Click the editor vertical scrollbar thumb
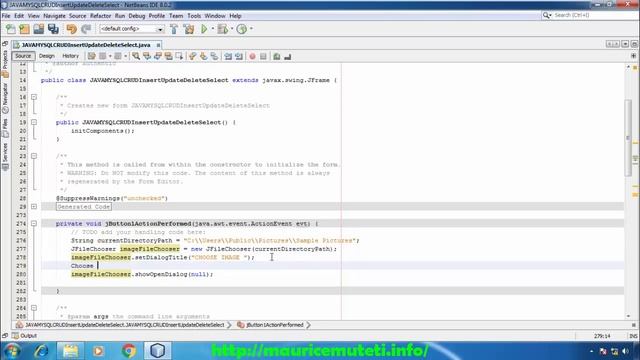 point(628,138)
